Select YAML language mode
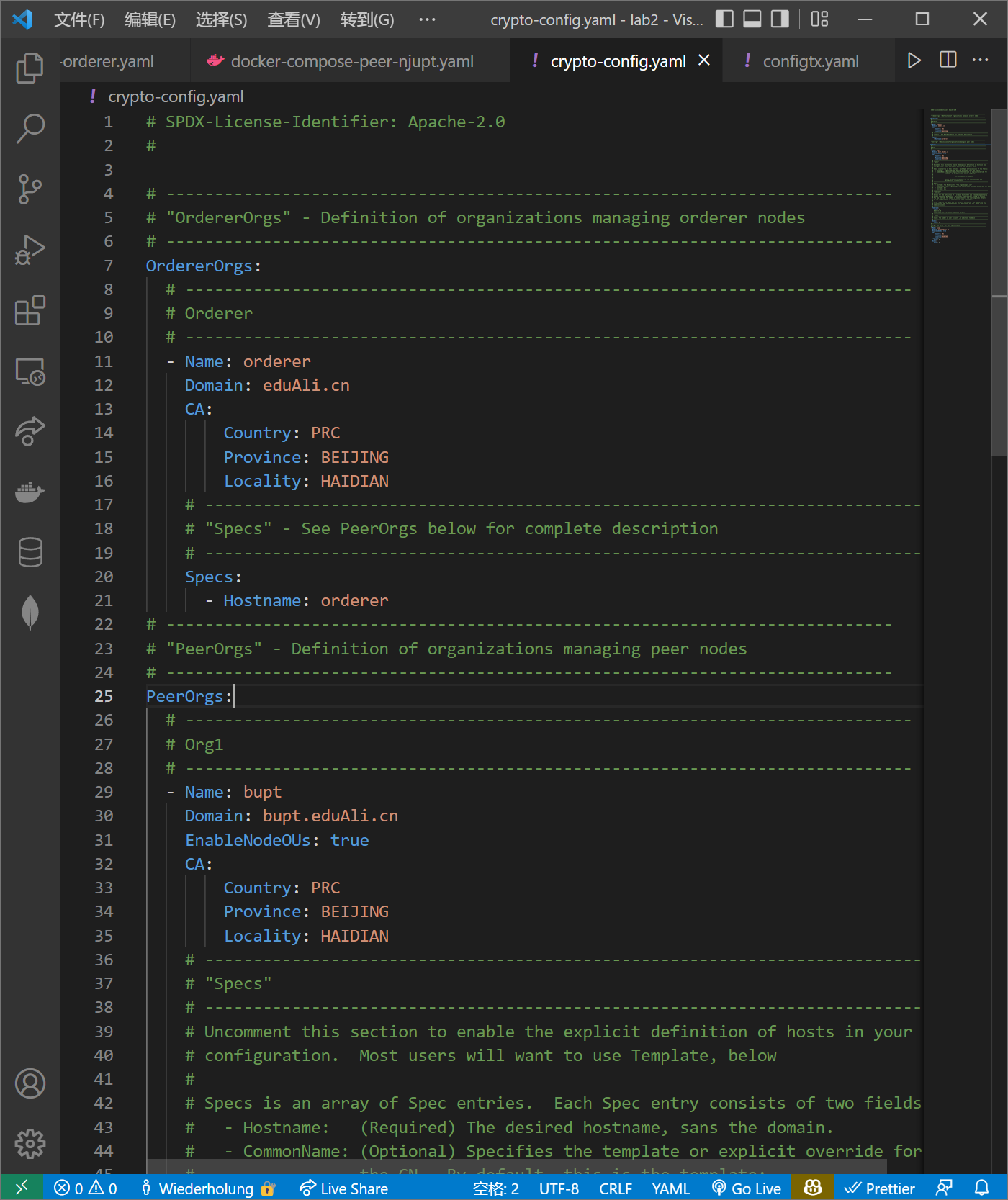 point(670,1188)
